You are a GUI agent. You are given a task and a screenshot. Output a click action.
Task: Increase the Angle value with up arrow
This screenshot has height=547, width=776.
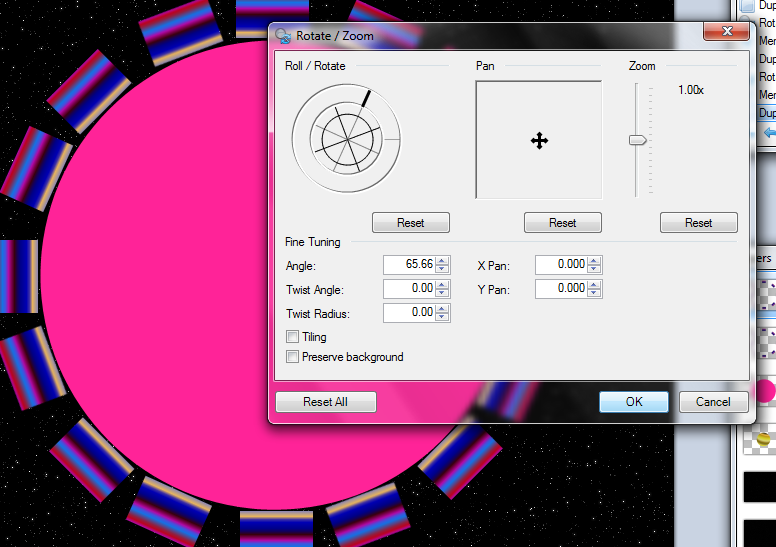pos(443,260)
